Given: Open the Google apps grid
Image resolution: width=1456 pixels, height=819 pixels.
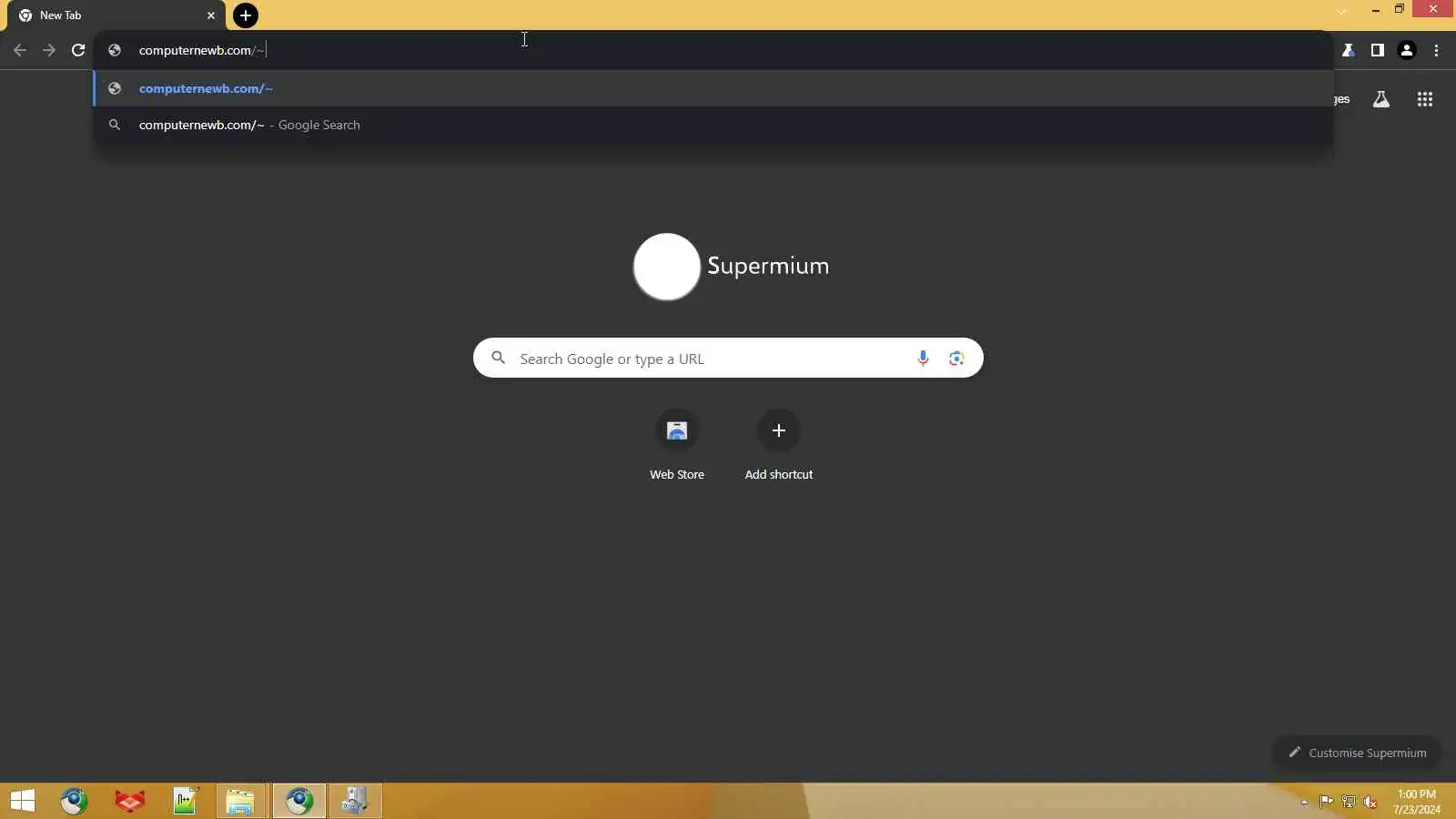Looking at the screenshot, I should (1425, 99).
